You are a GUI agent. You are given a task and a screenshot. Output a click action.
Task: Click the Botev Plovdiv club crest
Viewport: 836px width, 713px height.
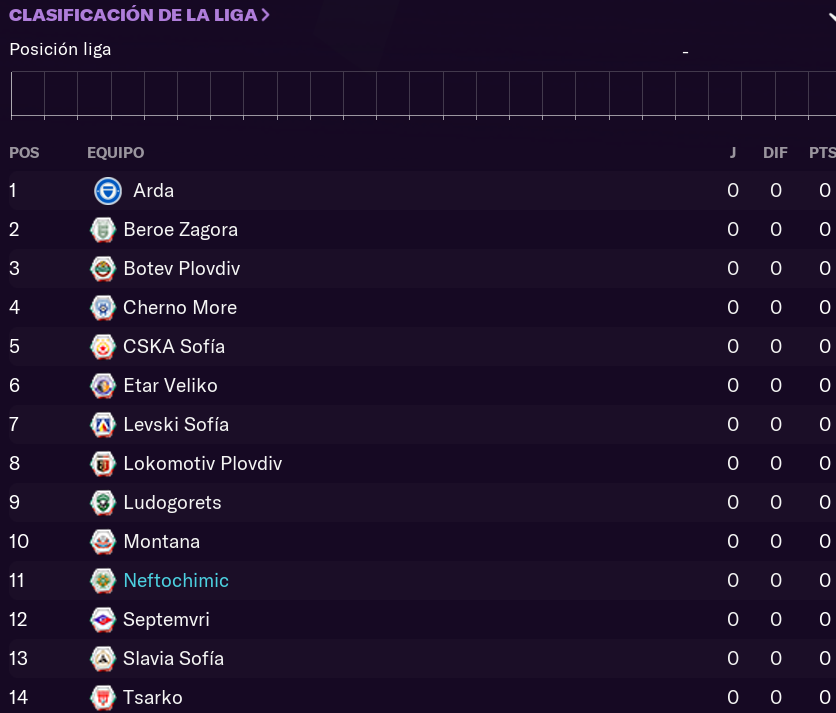pyautogui.click(x=102, y=269)
